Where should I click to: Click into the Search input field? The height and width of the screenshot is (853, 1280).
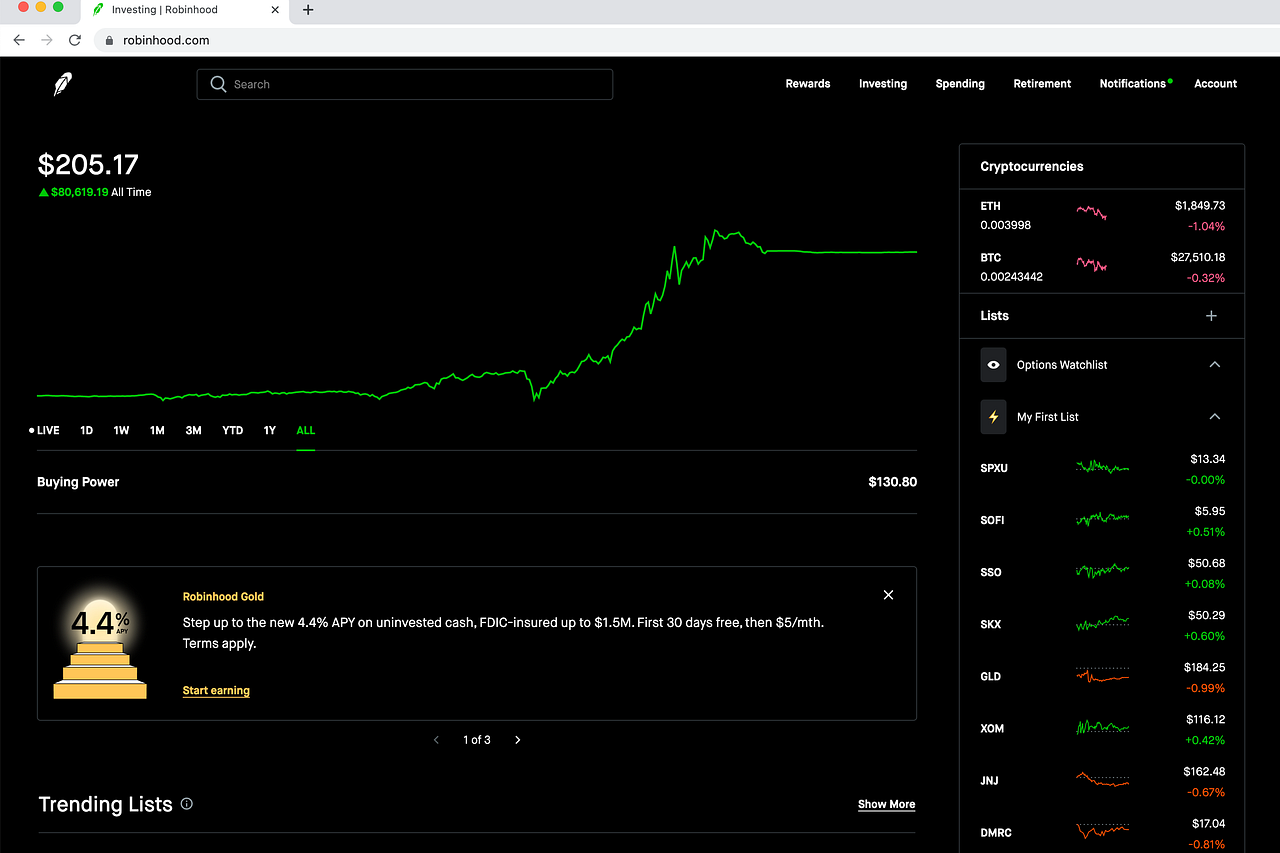[x=405, y=84]
